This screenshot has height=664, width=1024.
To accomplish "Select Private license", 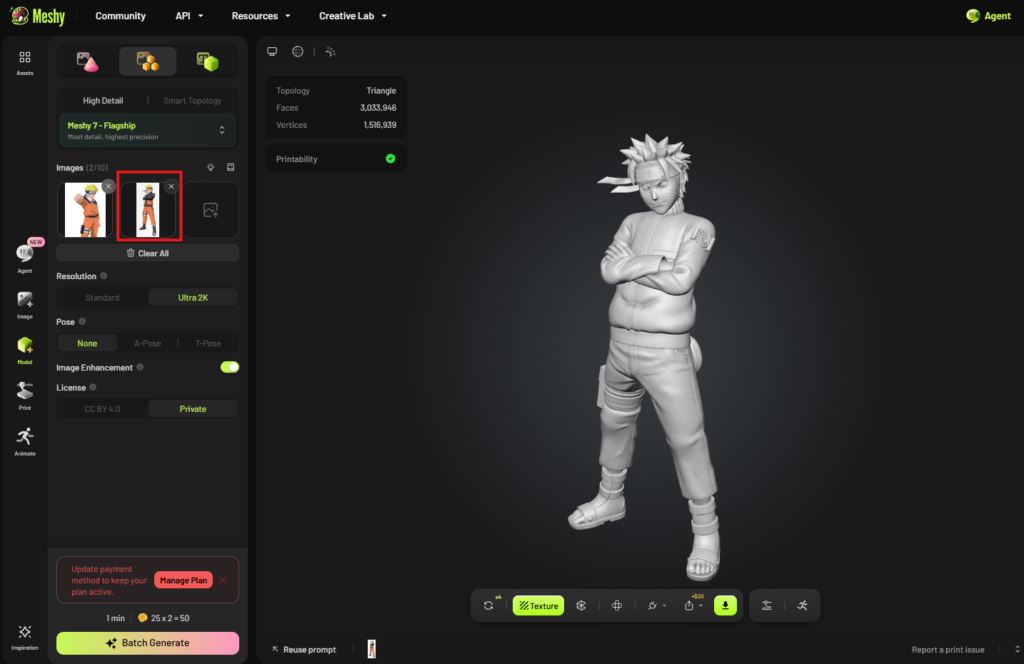I will tap(193, 409).
